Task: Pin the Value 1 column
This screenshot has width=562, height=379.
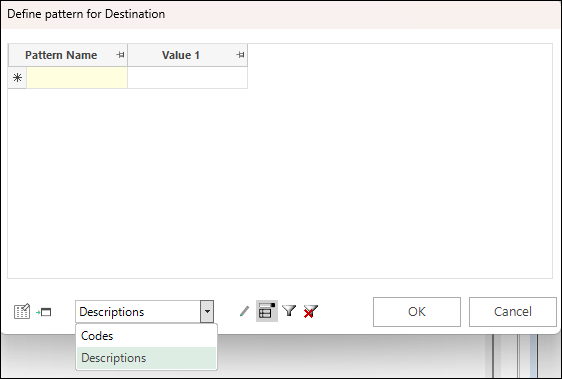Action: [x=240, y=55]
